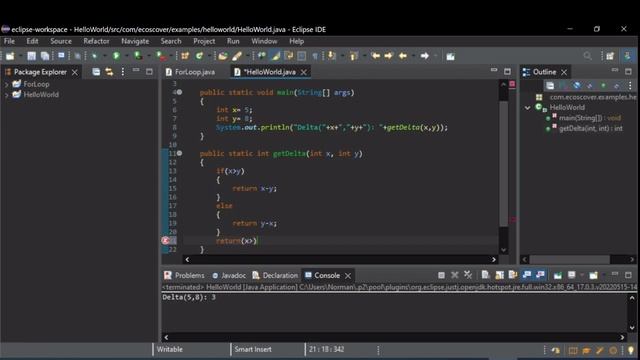Collapse all in Package Explorer
This screenshot has height=360, width=640.
pyautogui.click(x=96, y=72)
